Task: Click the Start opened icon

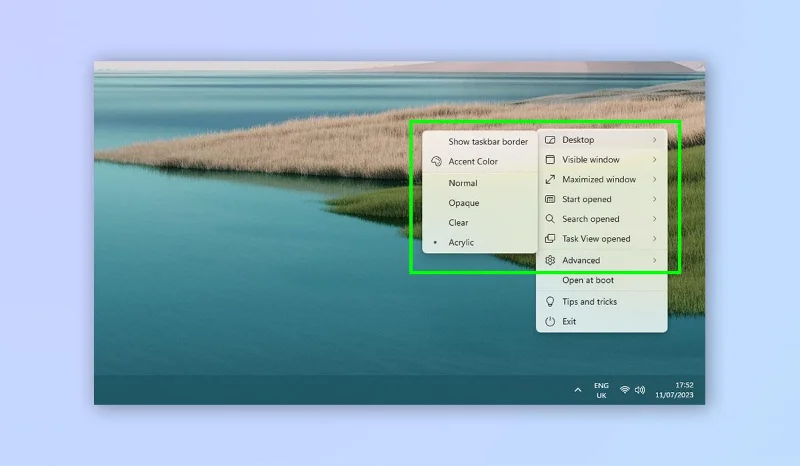Action: click(550, 199)
